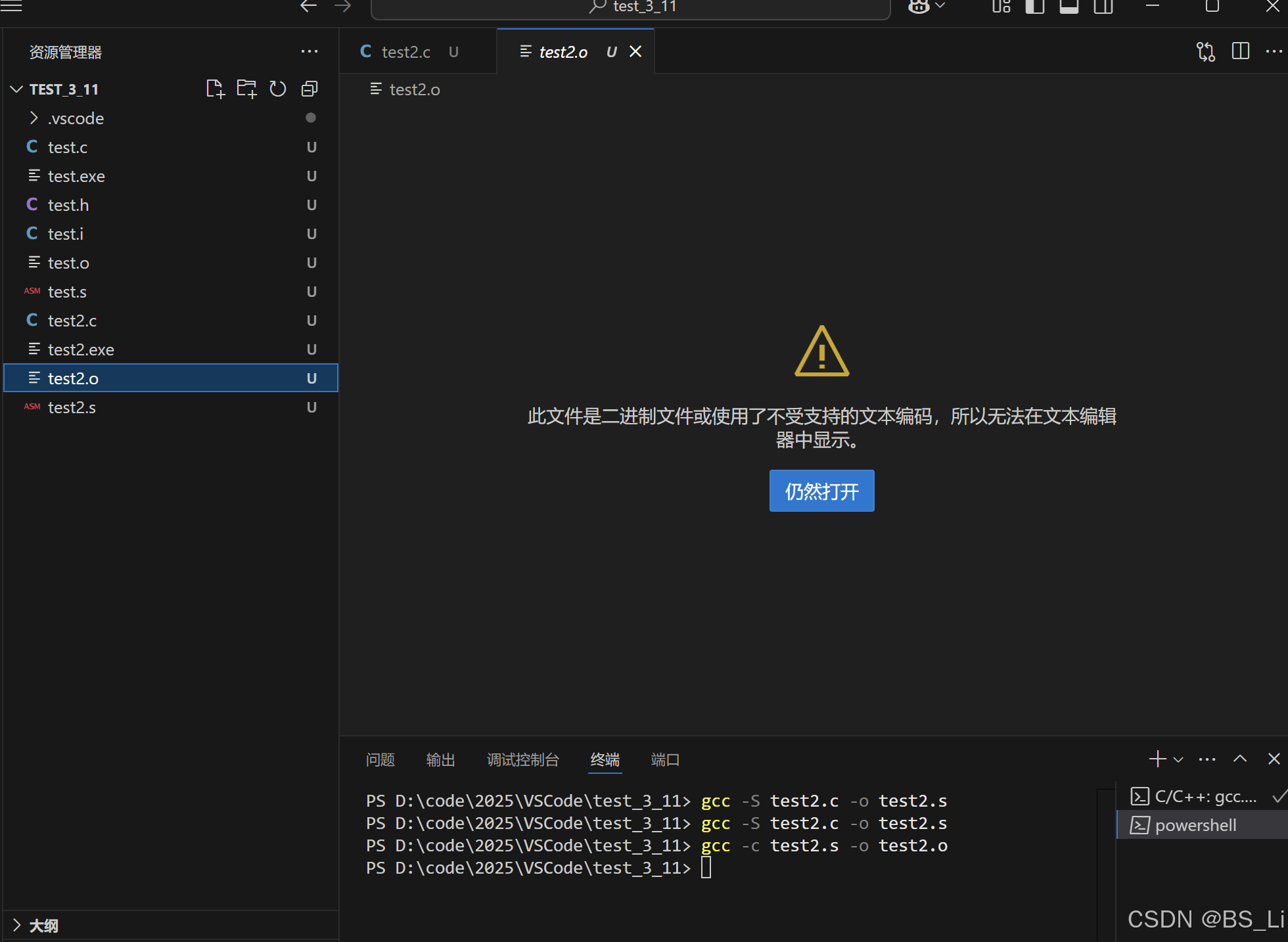Viewport: 1288px width, 942px height.
Task: Expand the .vscode folder
Action: 76,118
